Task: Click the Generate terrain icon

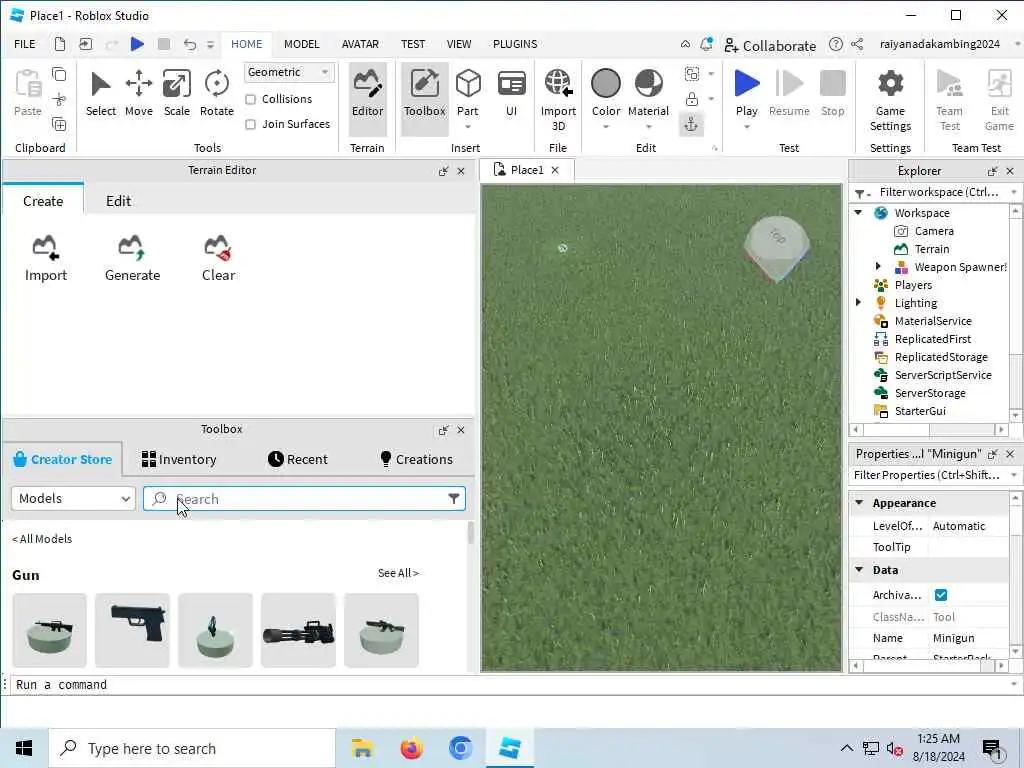Action: pos(132,258)
